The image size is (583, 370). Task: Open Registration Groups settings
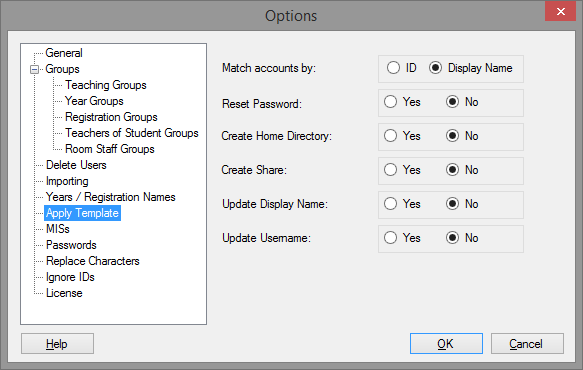pos(111,117)
